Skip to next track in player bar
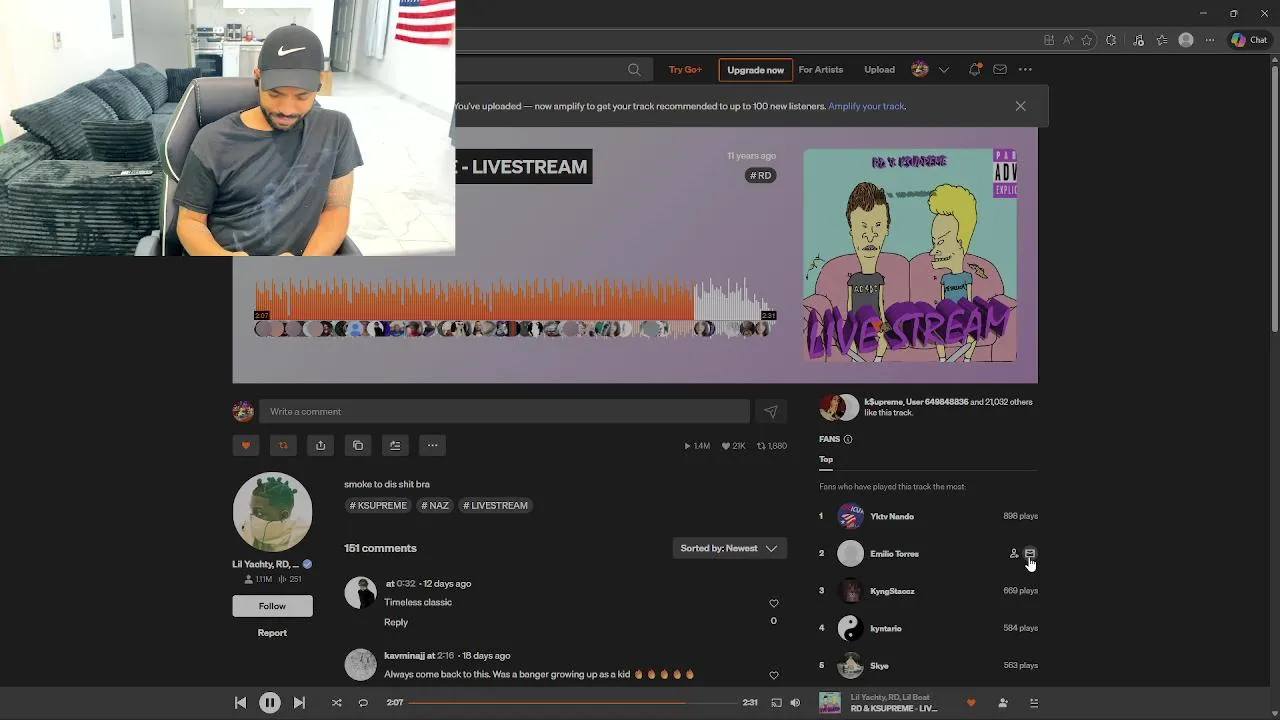 [x=299, y=703]
